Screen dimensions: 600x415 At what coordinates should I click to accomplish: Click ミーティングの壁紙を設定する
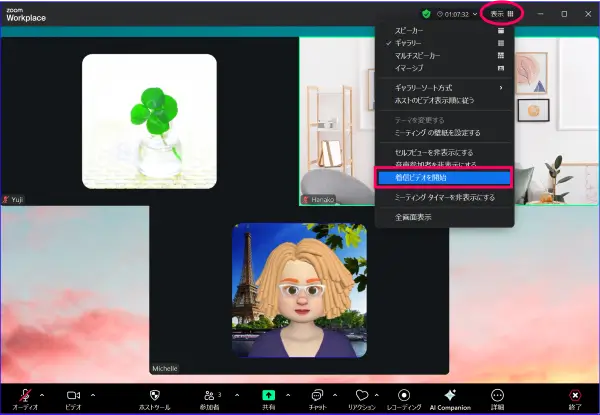(445, 133)
